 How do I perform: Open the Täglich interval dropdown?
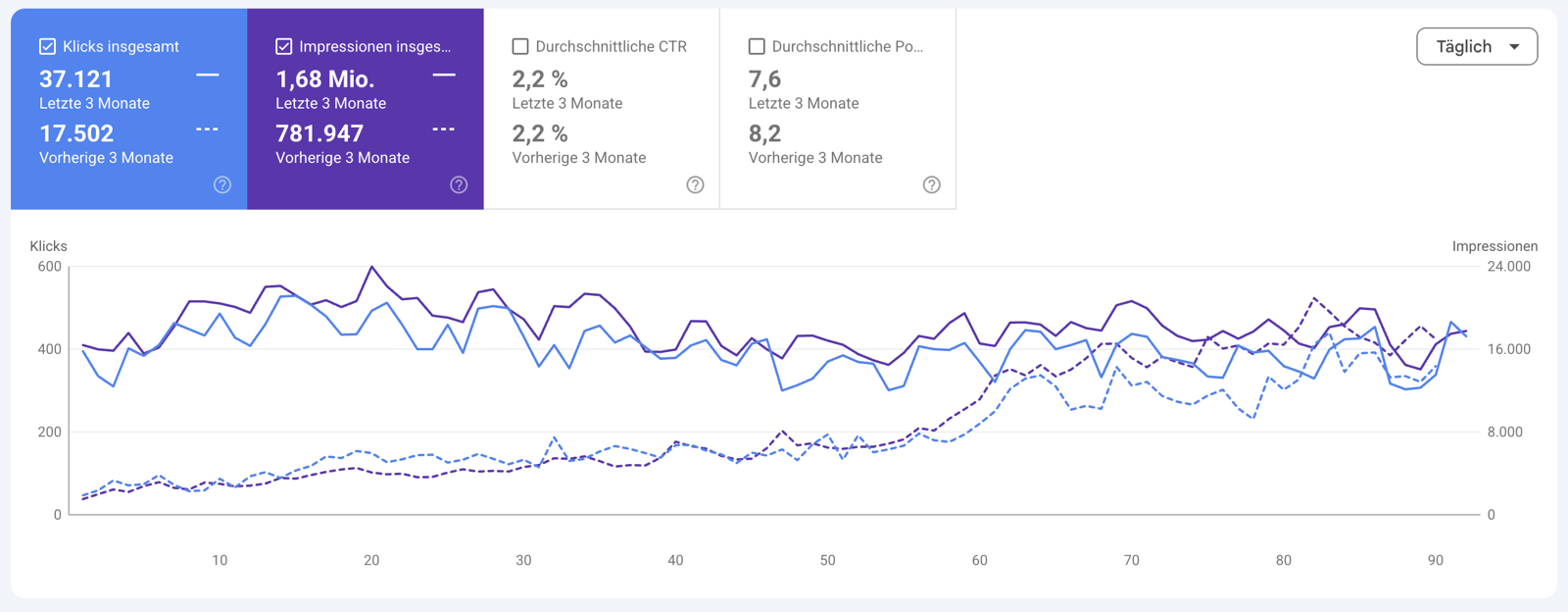1477,46
